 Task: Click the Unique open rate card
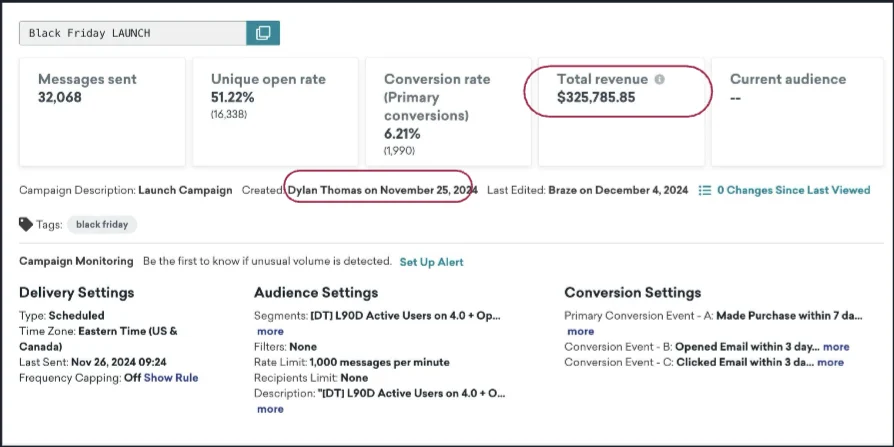(x=275, y=112)
